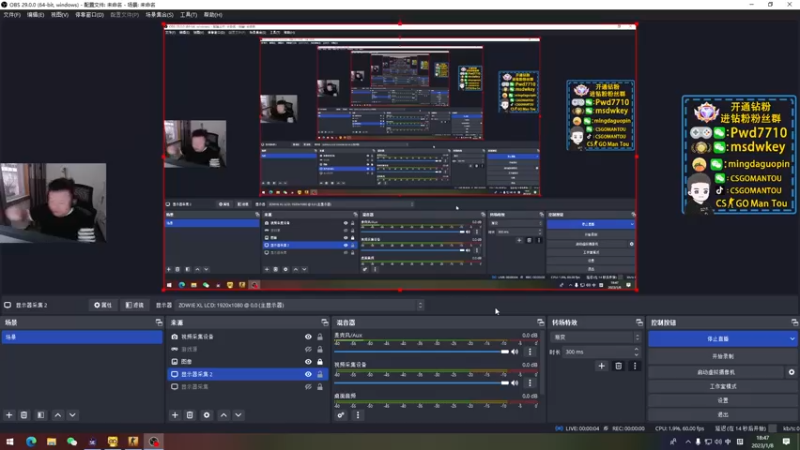Open the 文件(F) menu
The width and height of the screenshot is (800, 450).
coord(12,15)
